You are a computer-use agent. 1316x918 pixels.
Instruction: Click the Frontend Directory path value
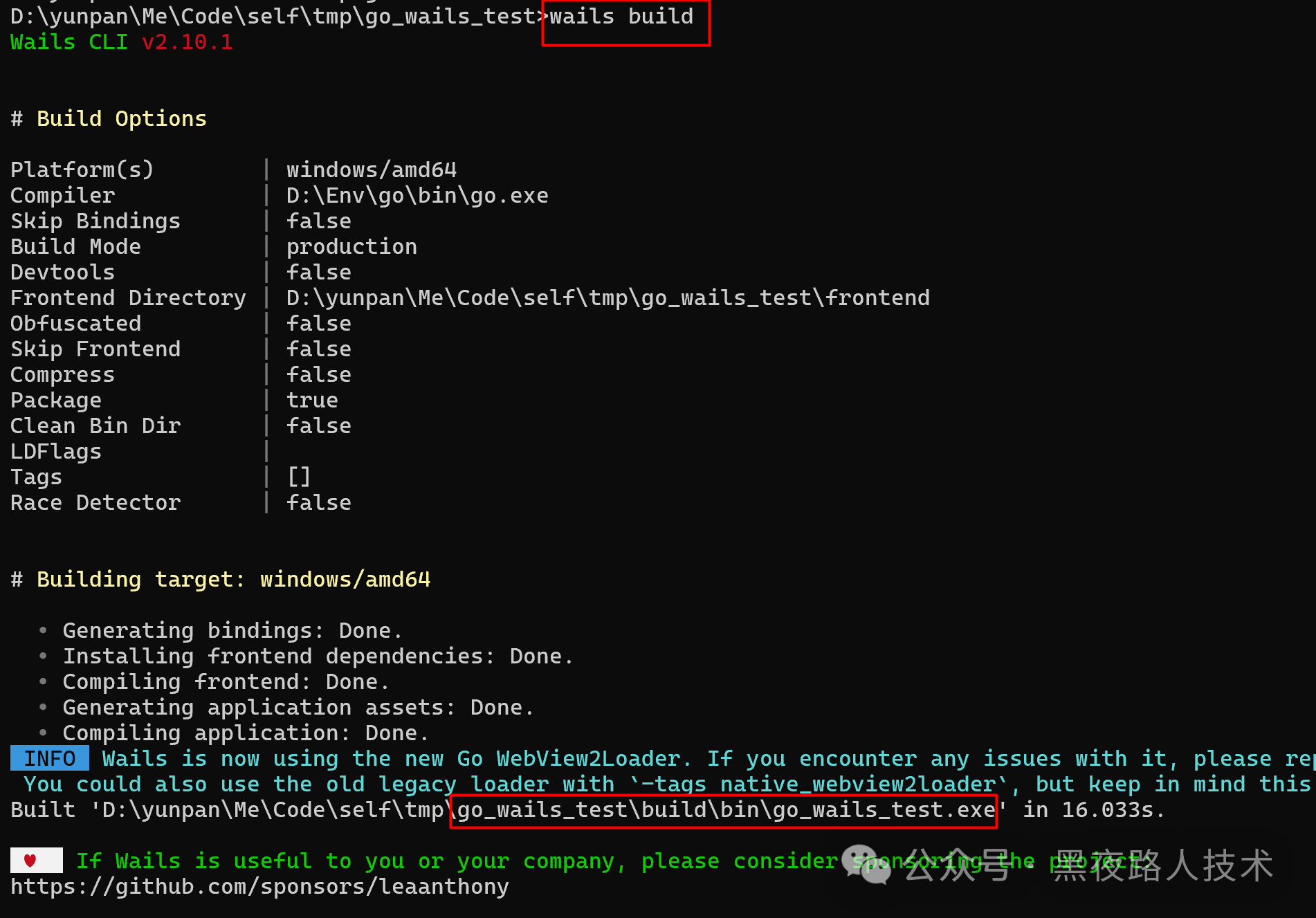(608, 298)
